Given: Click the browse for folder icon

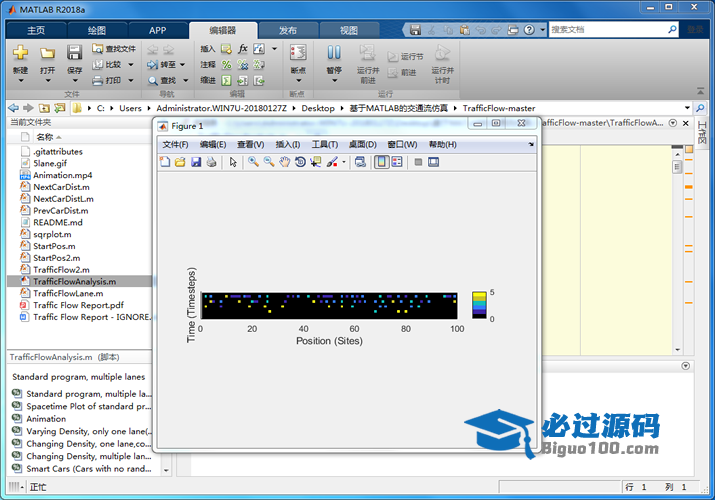Looking at the screenshot, I should coord(60,108).
